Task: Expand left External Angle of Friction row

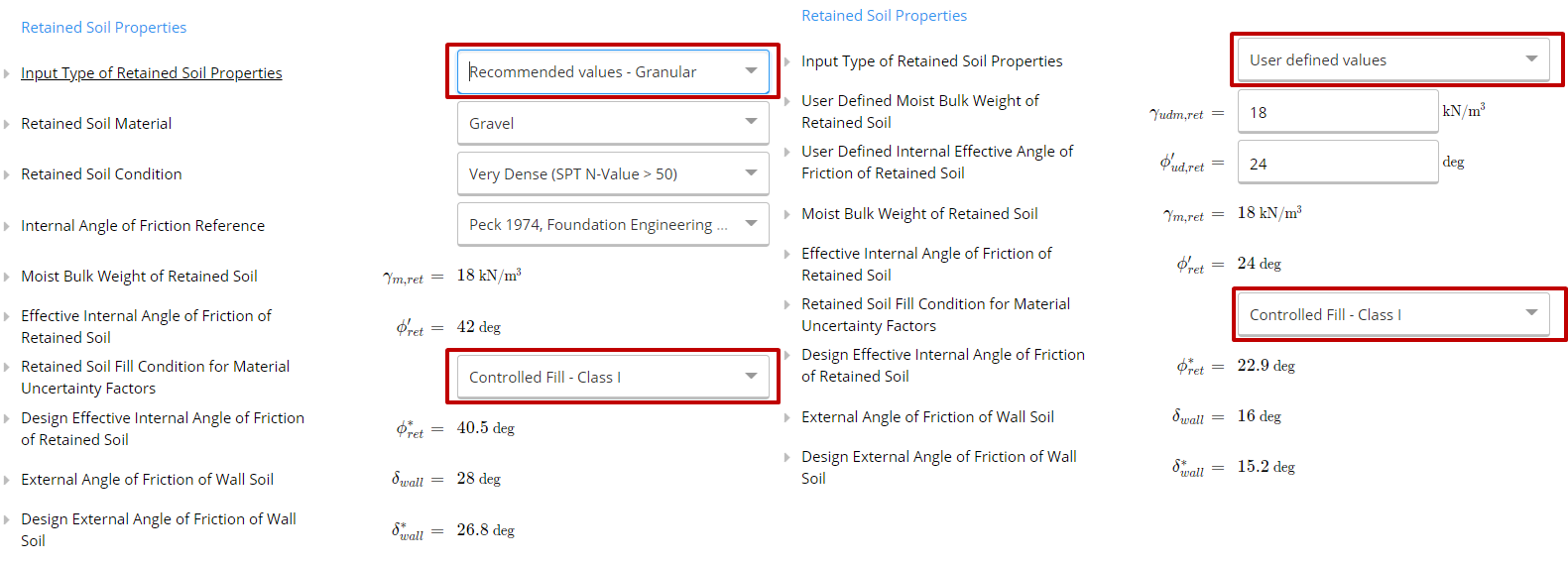Action: [8, 480]
